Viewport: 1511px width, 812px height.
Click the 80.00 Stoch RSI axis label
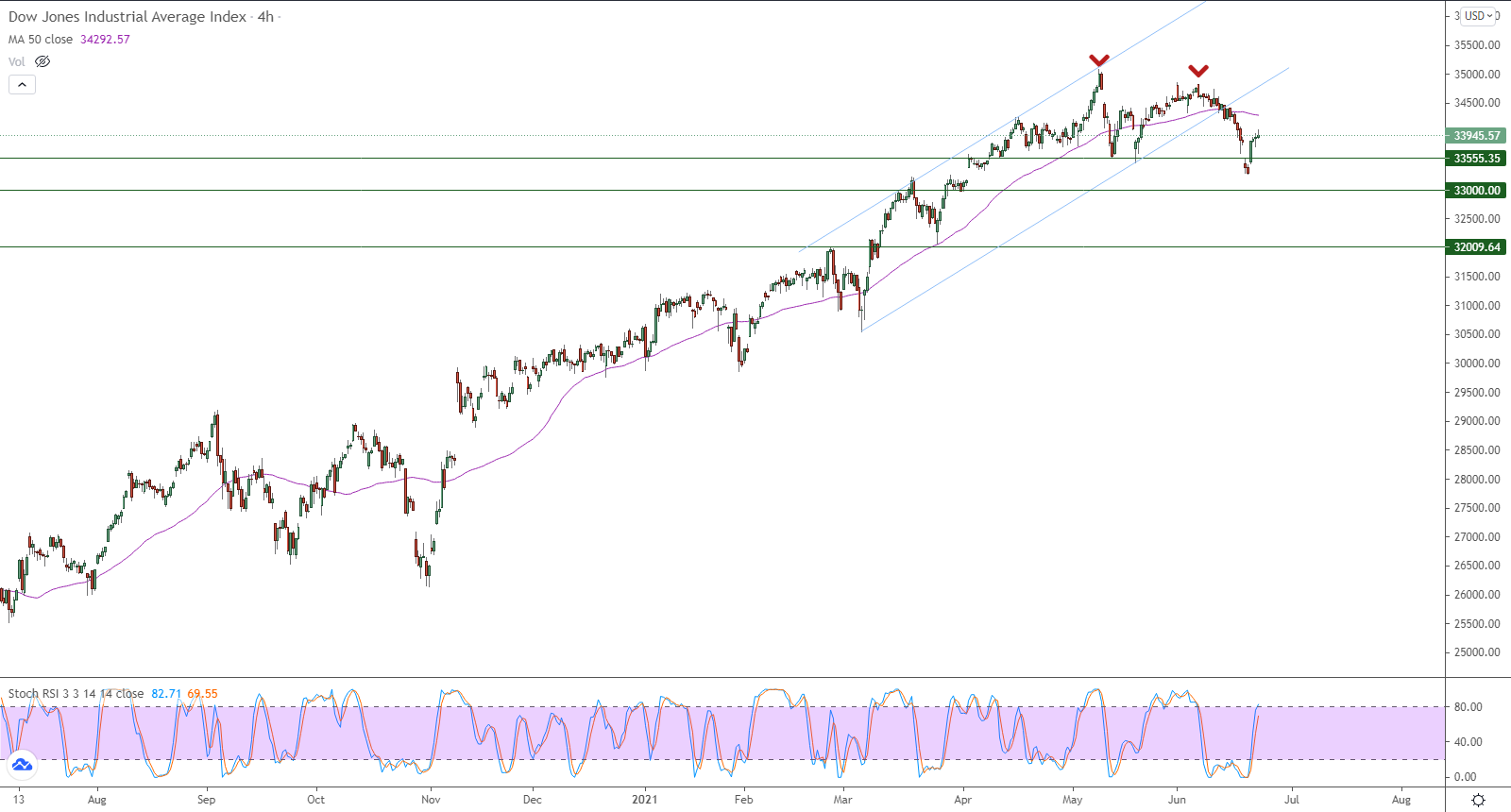point(1467,707)
